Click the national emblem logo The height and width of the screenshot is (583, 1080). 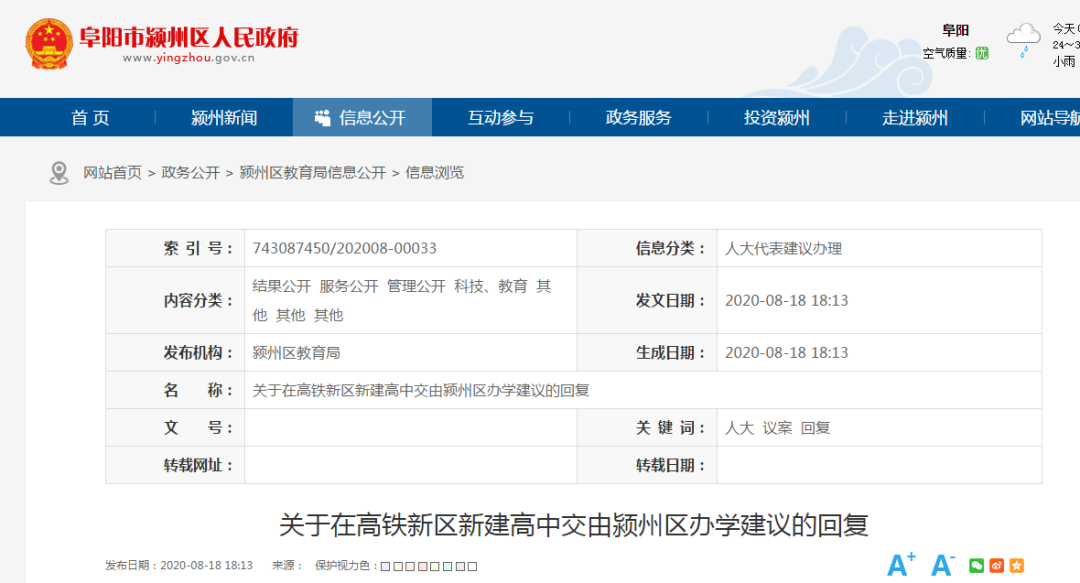[49, 44]
